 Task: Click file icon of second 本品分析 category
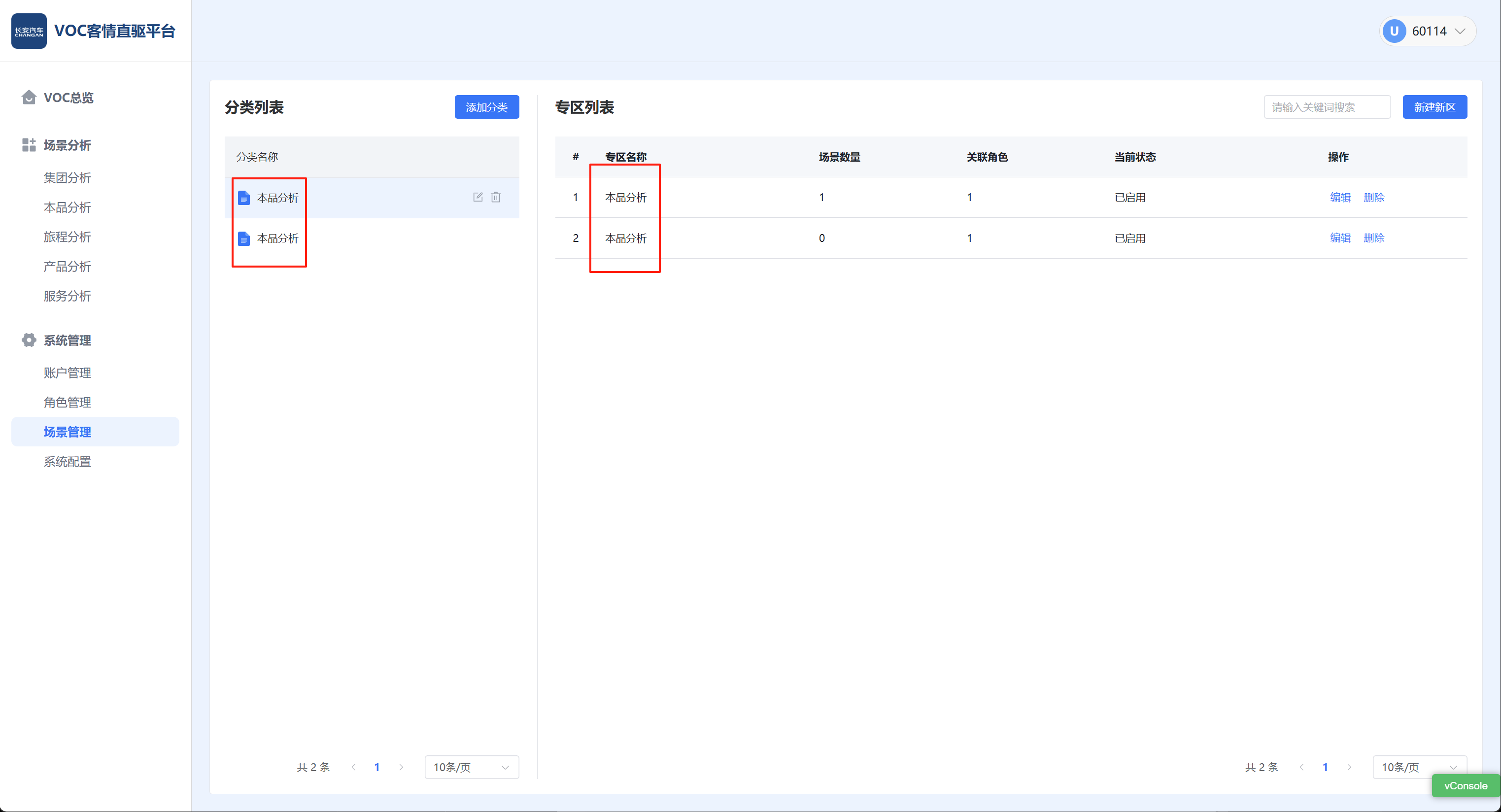coord(244,239)
